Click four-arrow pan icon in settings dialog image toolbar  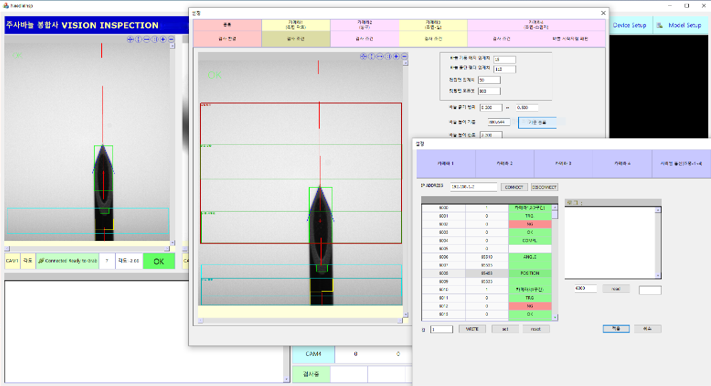tap(363, 56)
